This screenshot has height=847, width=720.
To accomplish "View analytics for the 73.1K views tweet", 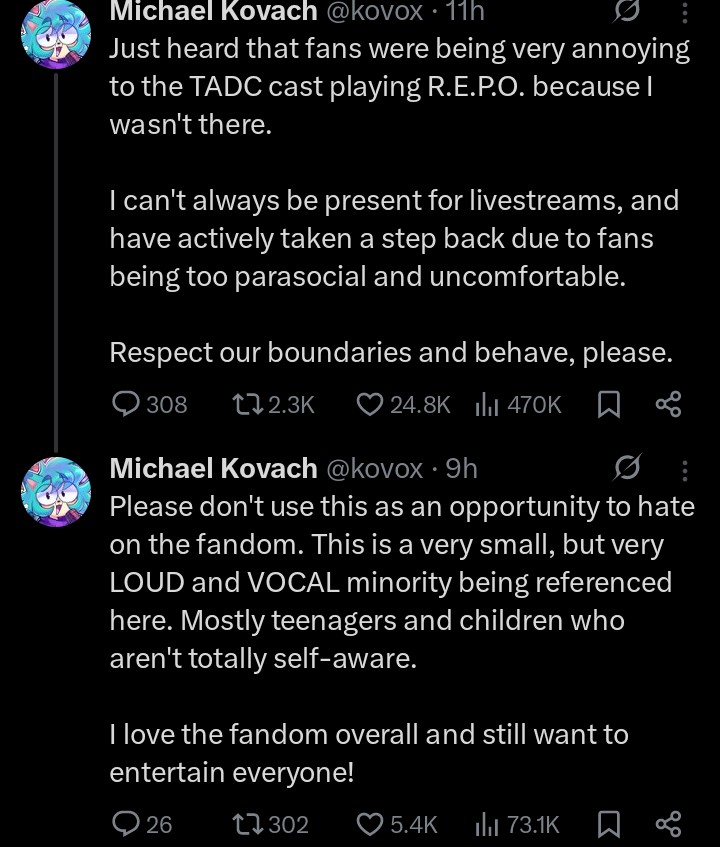I will click(487, 824).
